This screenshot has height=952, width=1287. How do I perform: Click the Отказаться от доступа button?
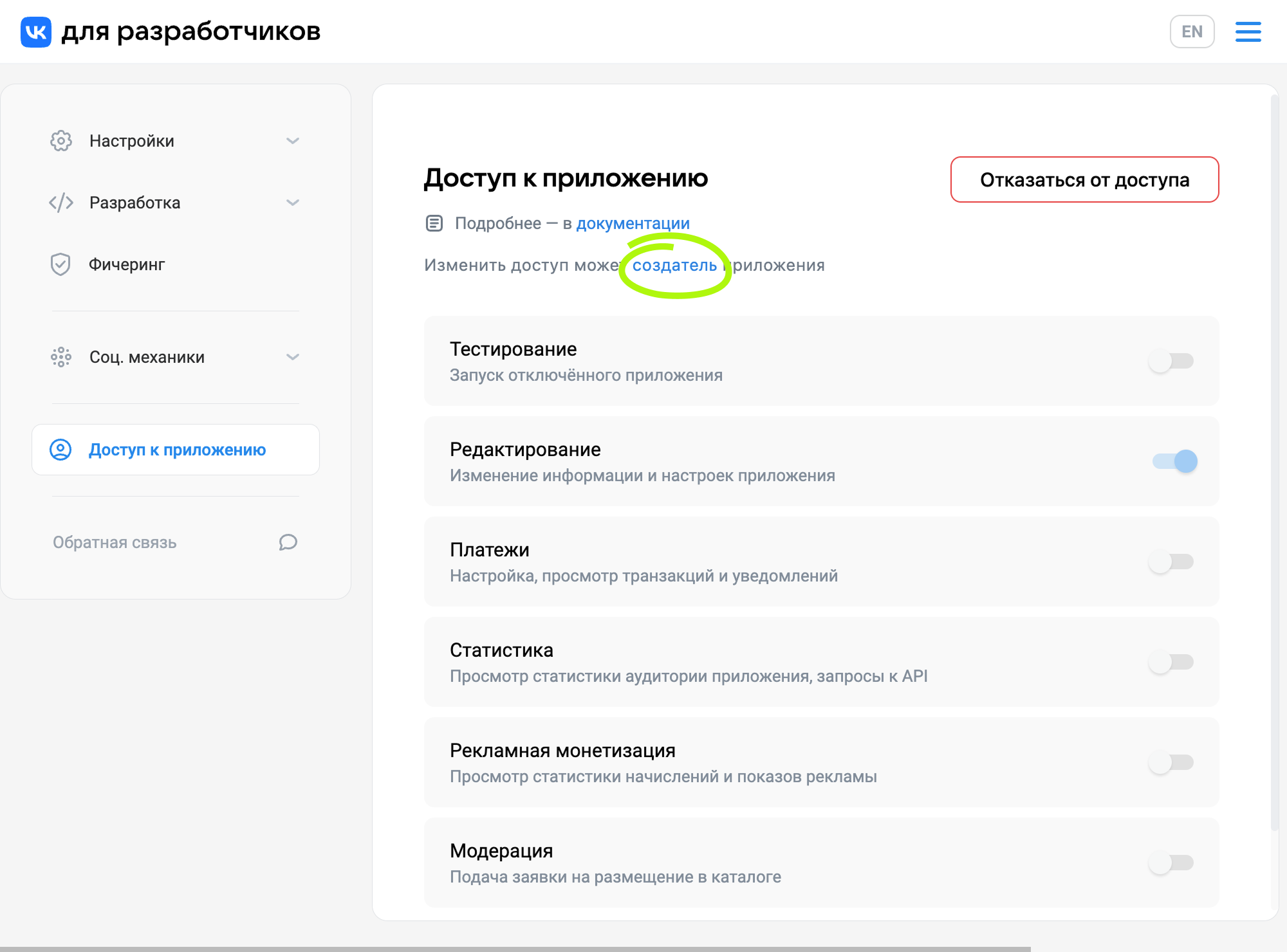click(1084, 179)
